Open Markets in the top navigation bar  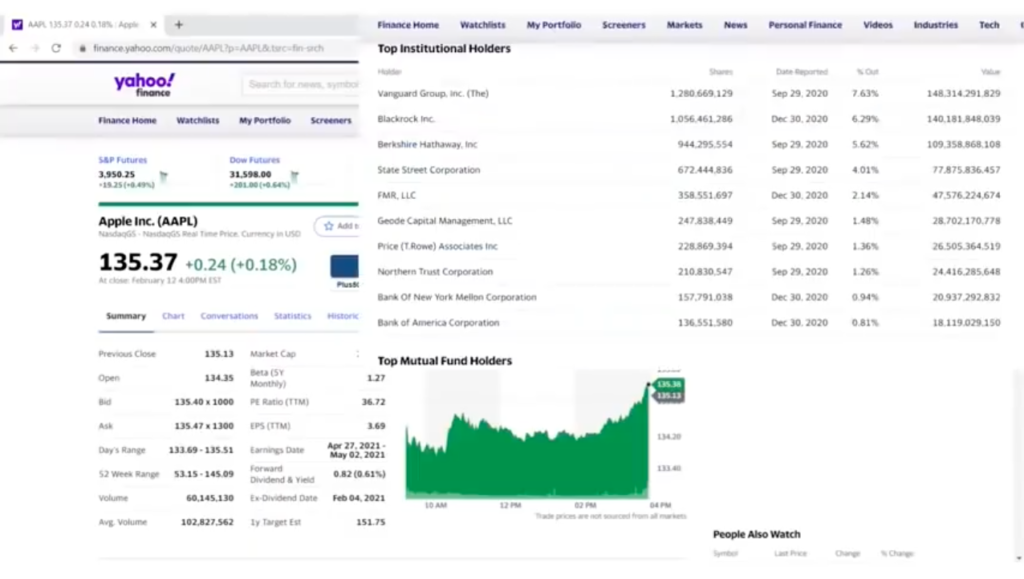point(685,25)
